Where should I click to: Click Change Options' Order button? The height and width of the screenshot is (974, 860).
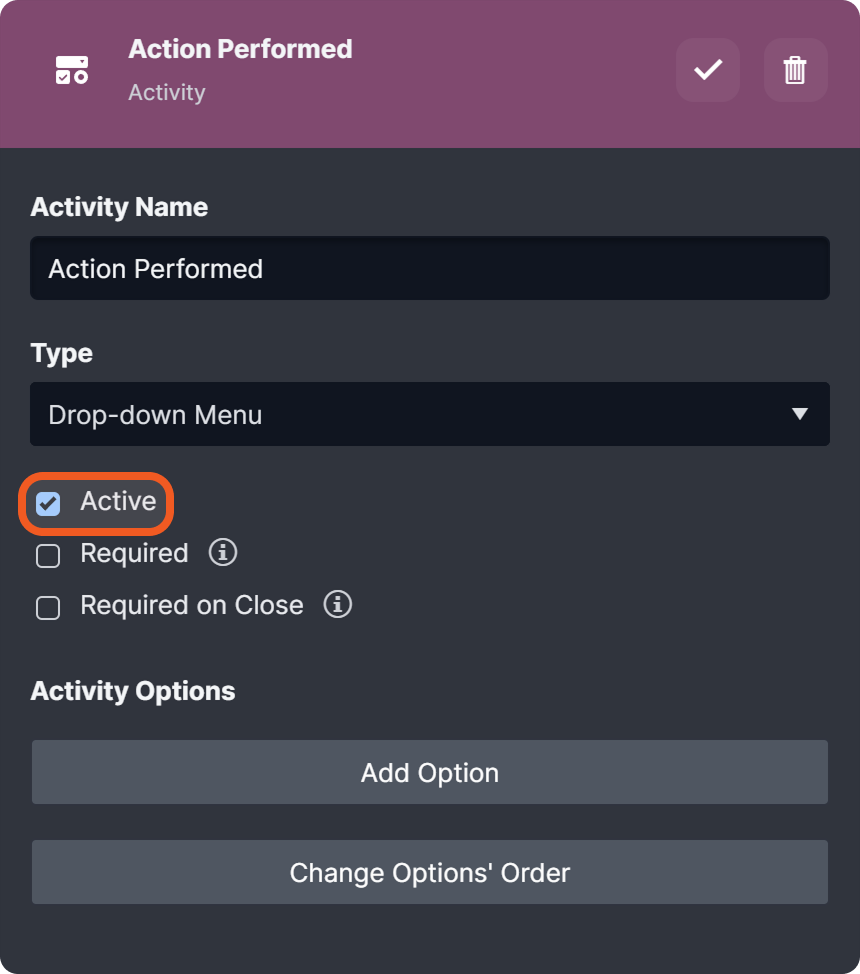[429, 872]
